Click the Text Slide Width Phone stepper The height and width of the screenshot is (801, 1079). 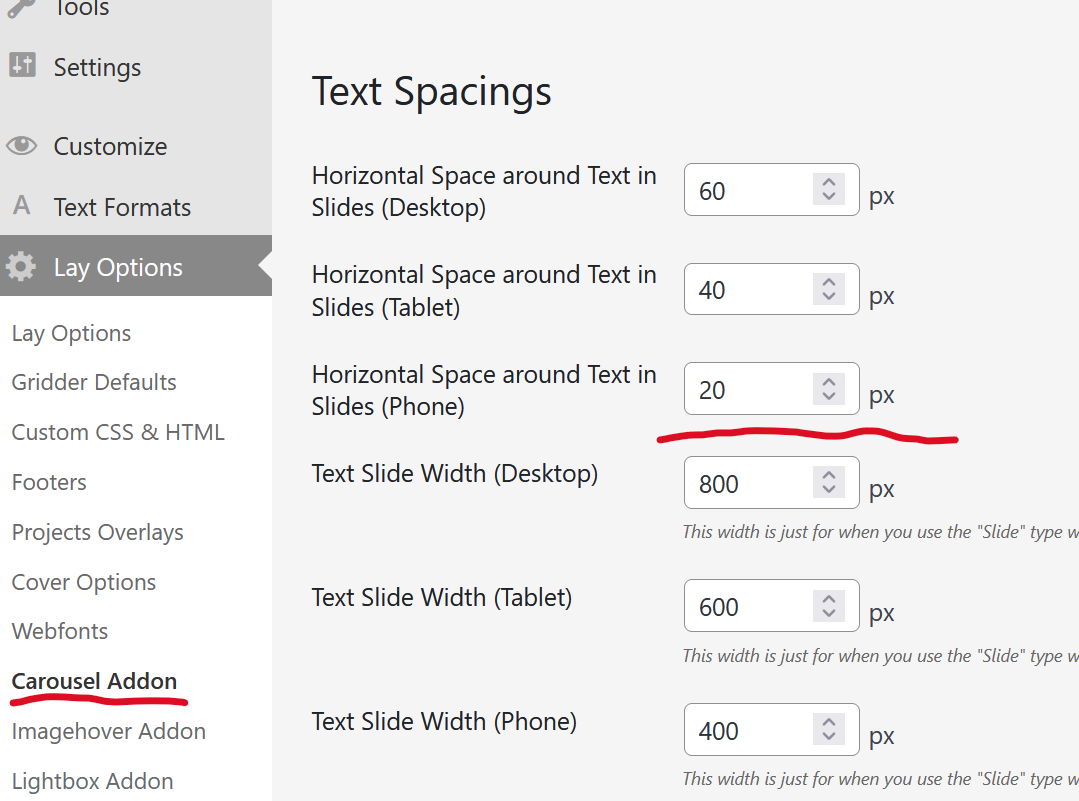point(828,730)
